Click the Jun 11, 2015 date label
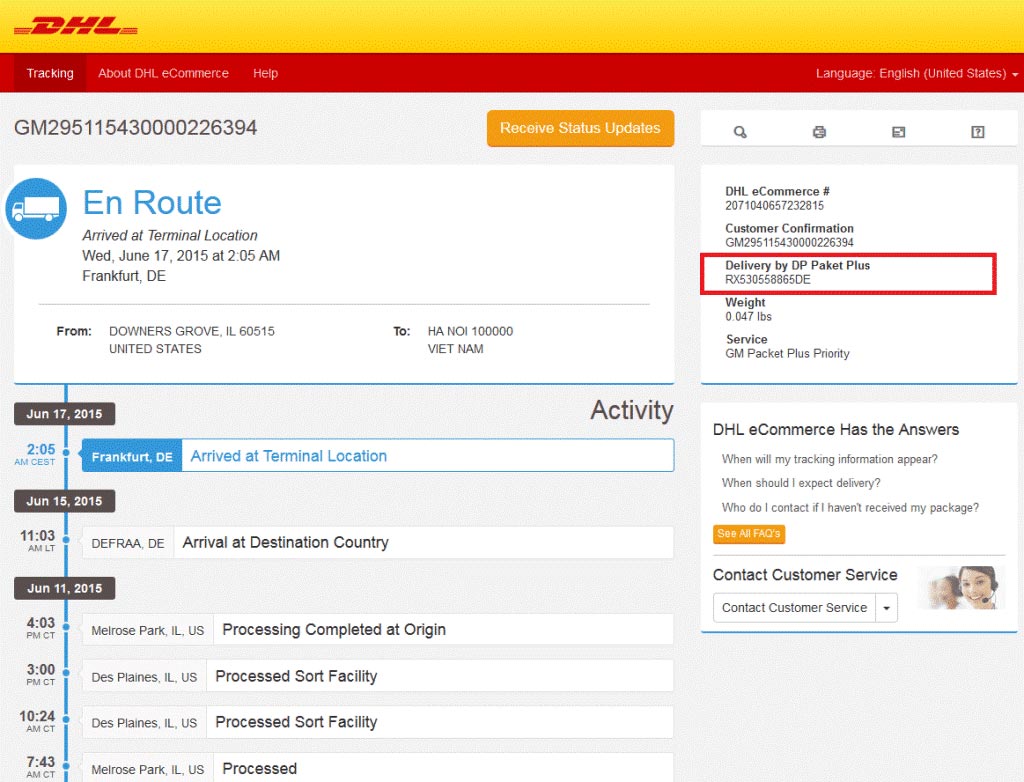1024x782 pixels. click(65, 588)
